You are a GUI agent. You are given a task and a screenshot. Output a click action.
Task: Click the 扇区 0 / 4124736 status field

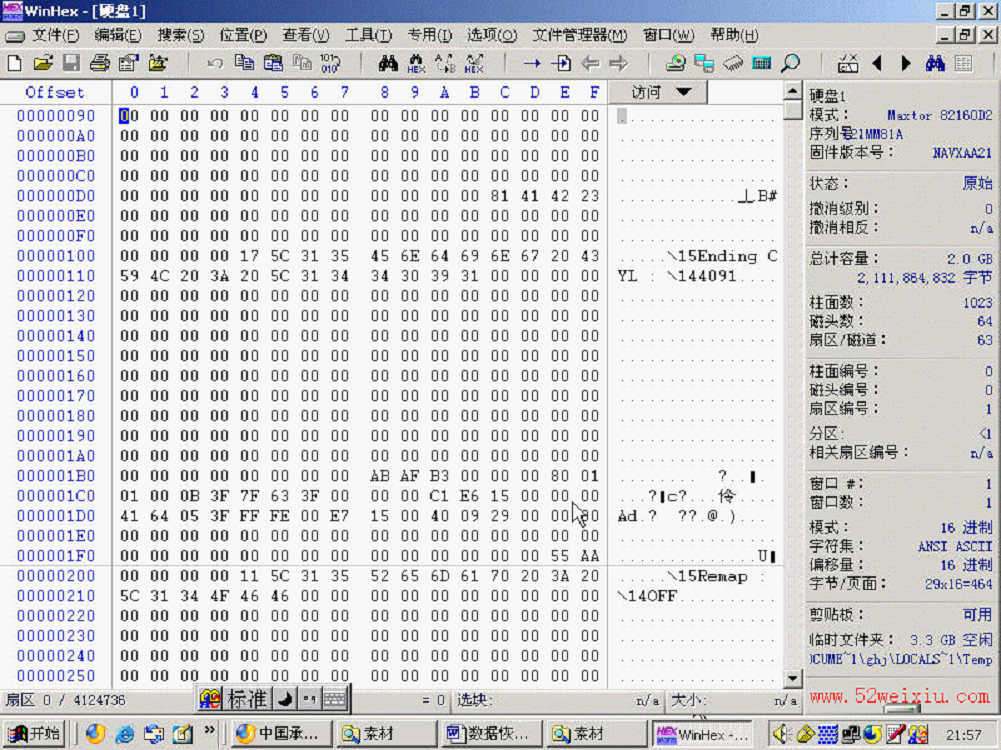[66, 700]
